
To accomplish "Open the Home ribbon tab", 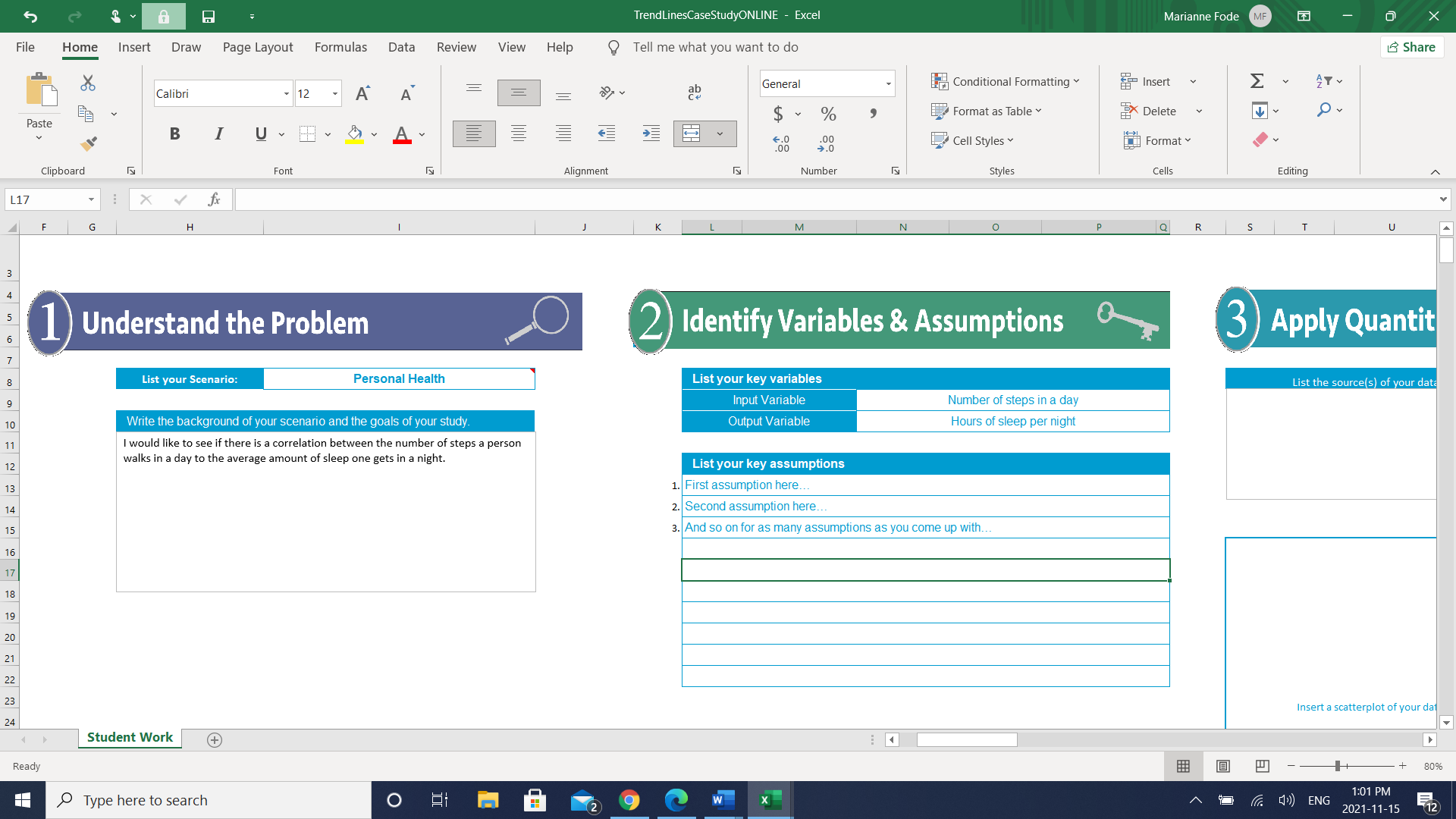I will coord(80,47).
